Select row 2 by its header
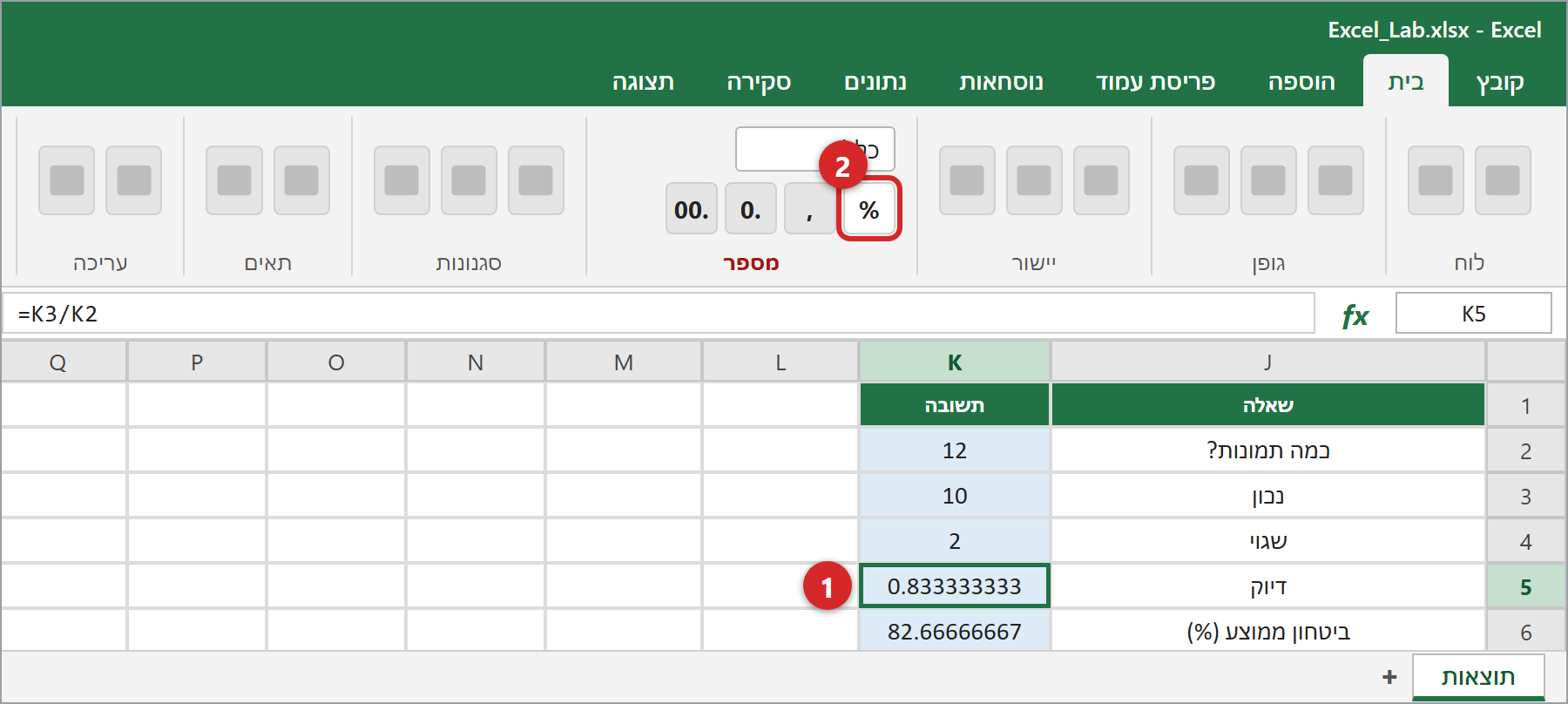 [1526, 450]
